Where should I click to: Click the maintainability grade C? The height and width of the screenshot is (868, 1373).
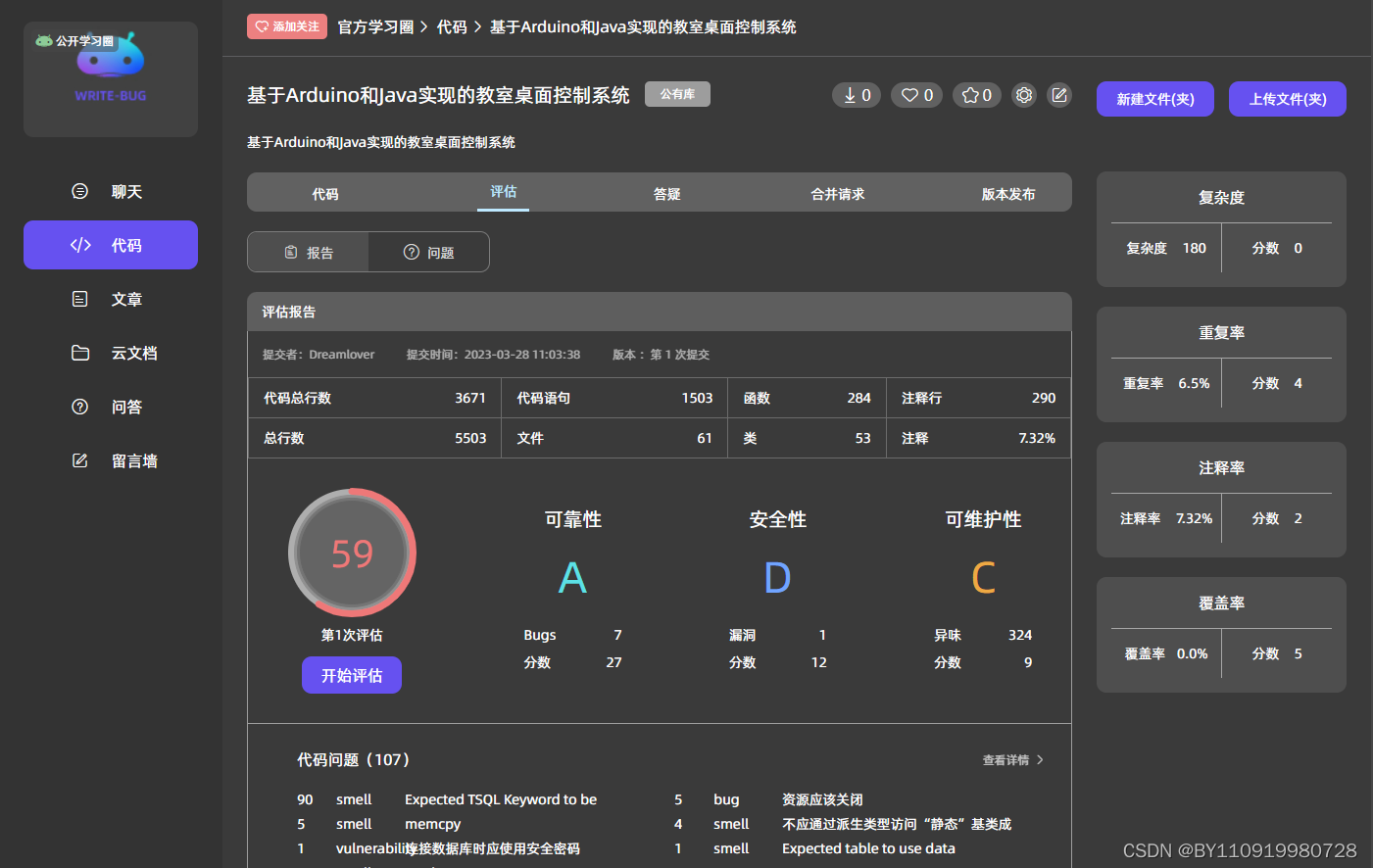[983, 577]
